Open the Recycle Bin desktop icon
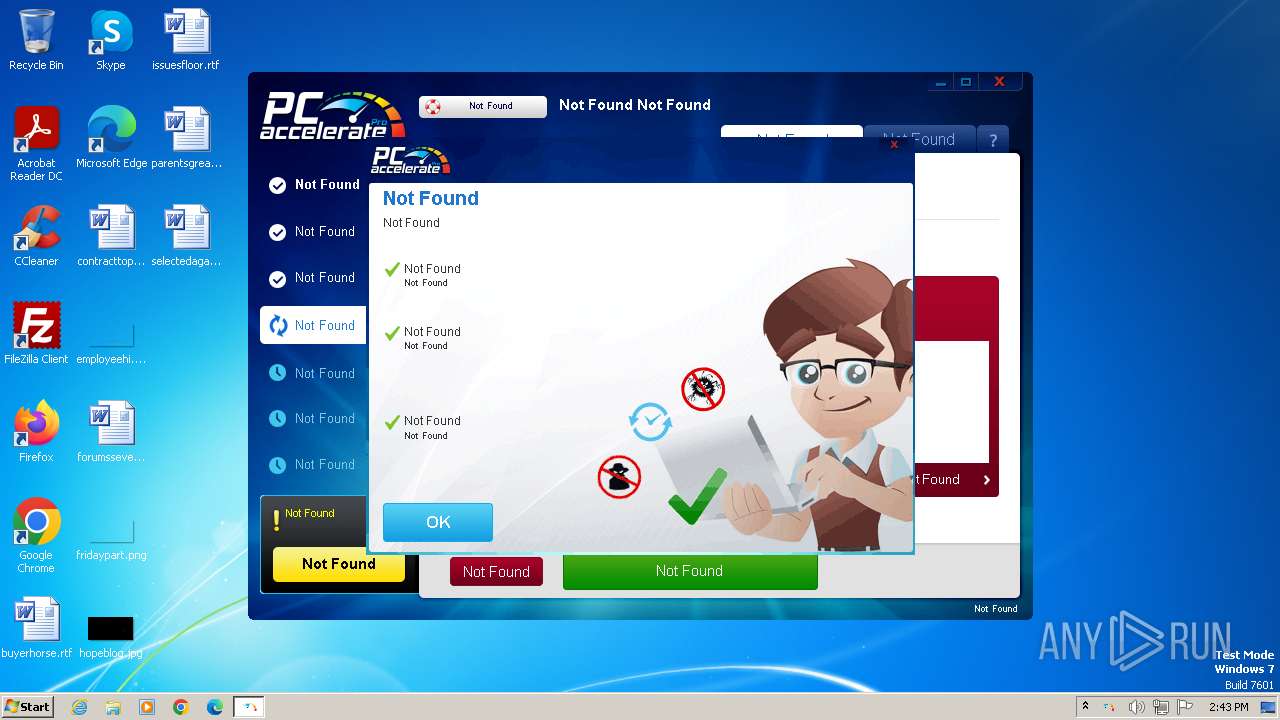1280x720 pixels. click(x=36, y=40)
